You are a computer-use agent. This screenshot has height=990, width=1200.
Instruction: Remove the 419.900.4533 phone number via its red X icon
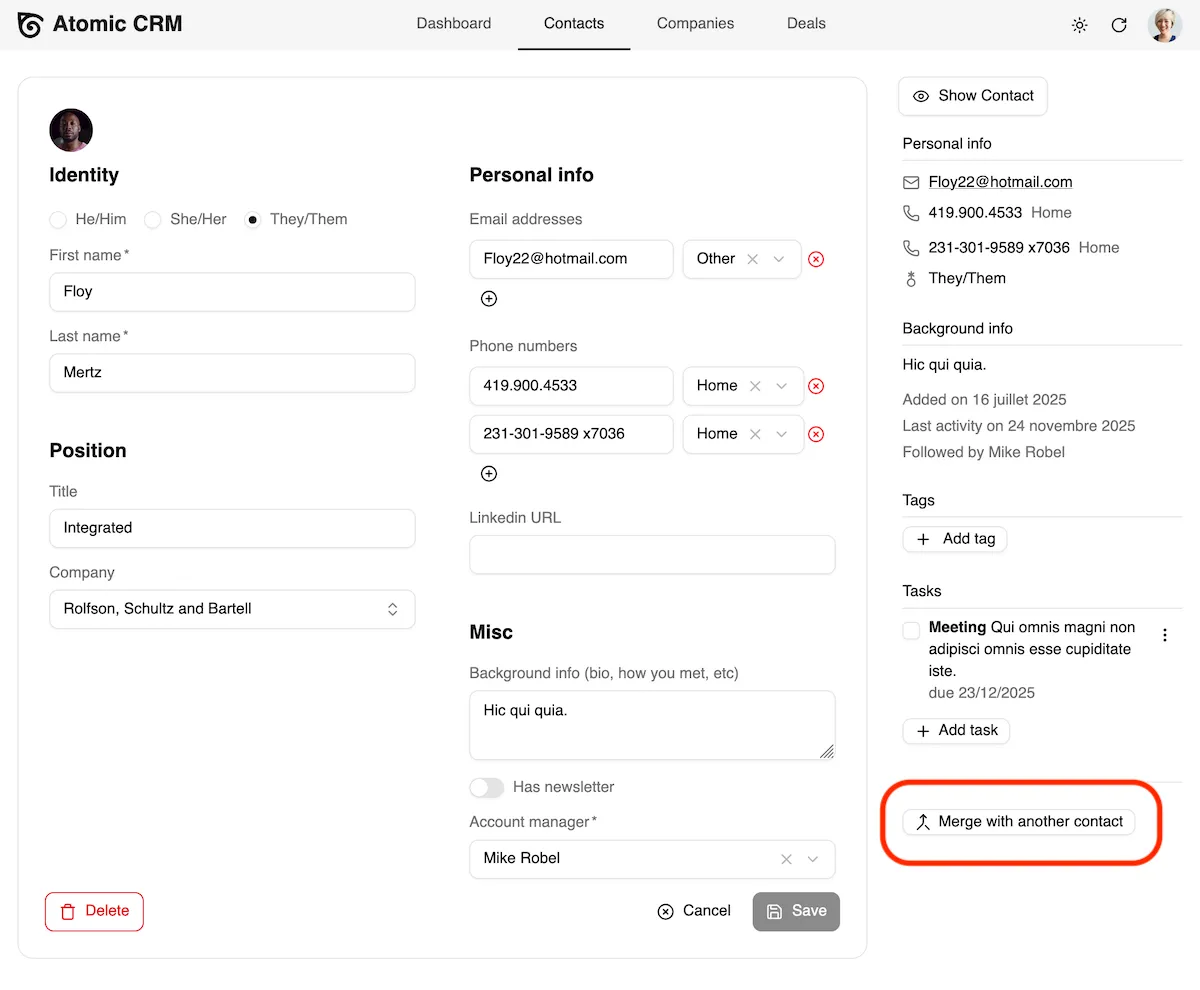pos(815,386)
